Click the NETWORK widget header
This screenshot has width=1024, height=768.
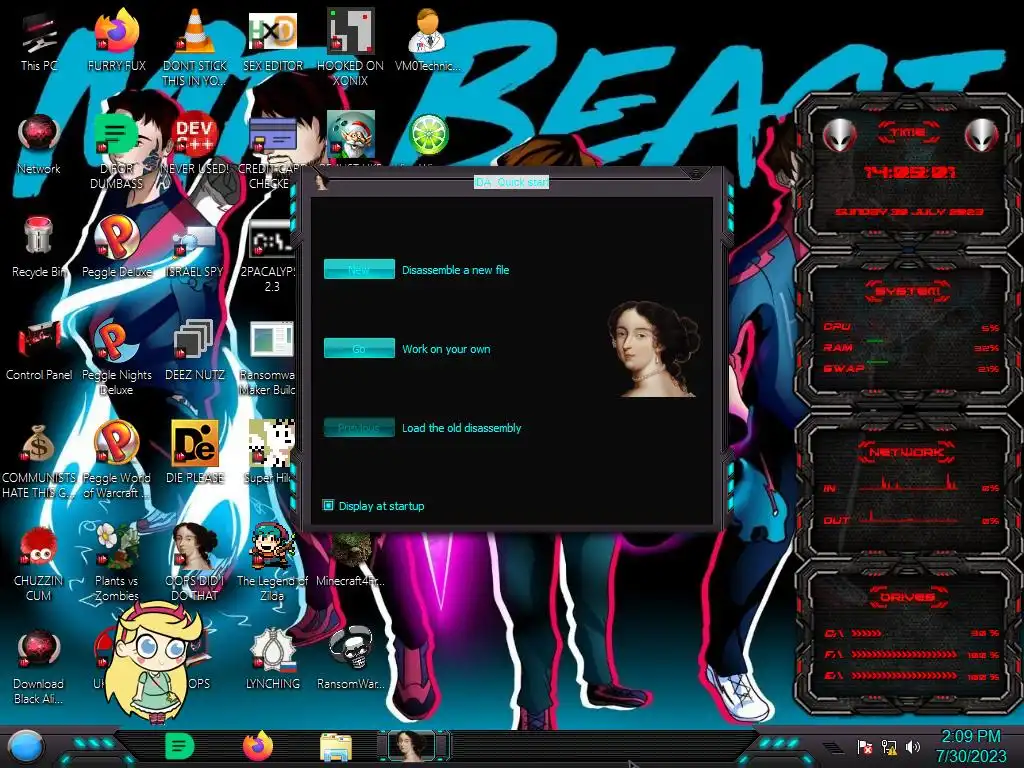(x=906, y=452)
